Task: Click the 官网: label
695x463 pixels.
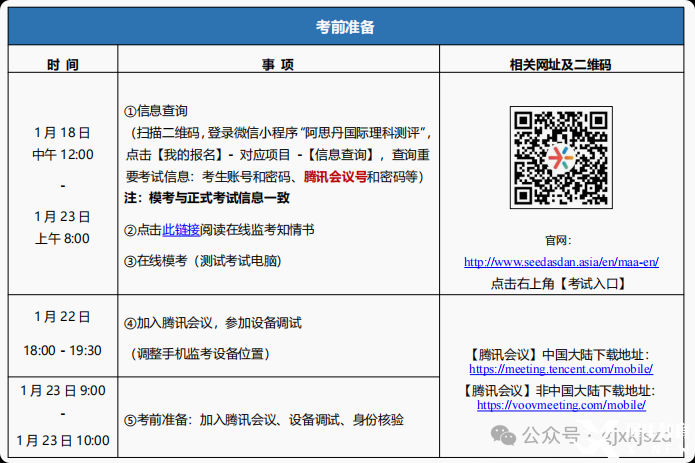Action: 558,241
